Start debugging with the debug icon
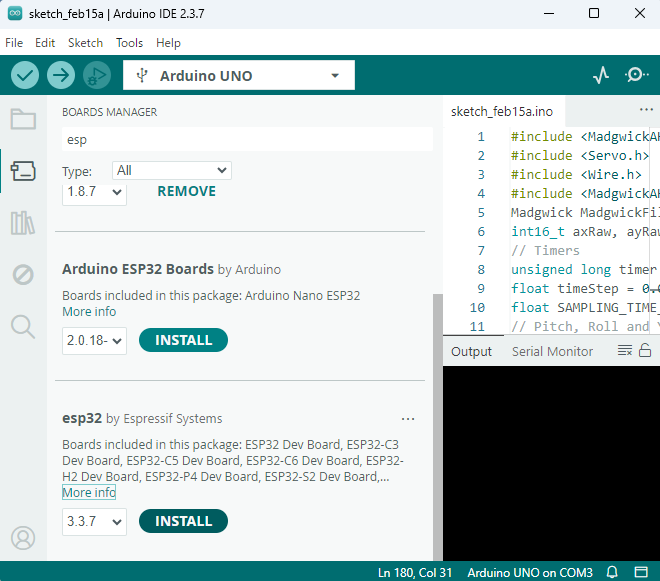 (x=96, y=75)
